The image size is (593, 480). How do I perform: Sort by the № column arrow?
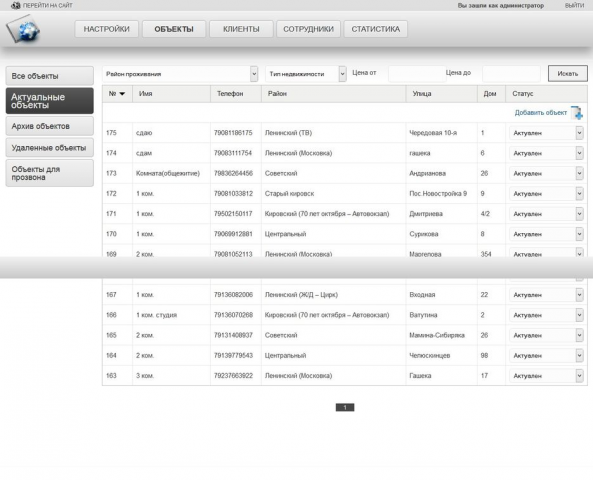pyautogui.click(x=122, y=94)
